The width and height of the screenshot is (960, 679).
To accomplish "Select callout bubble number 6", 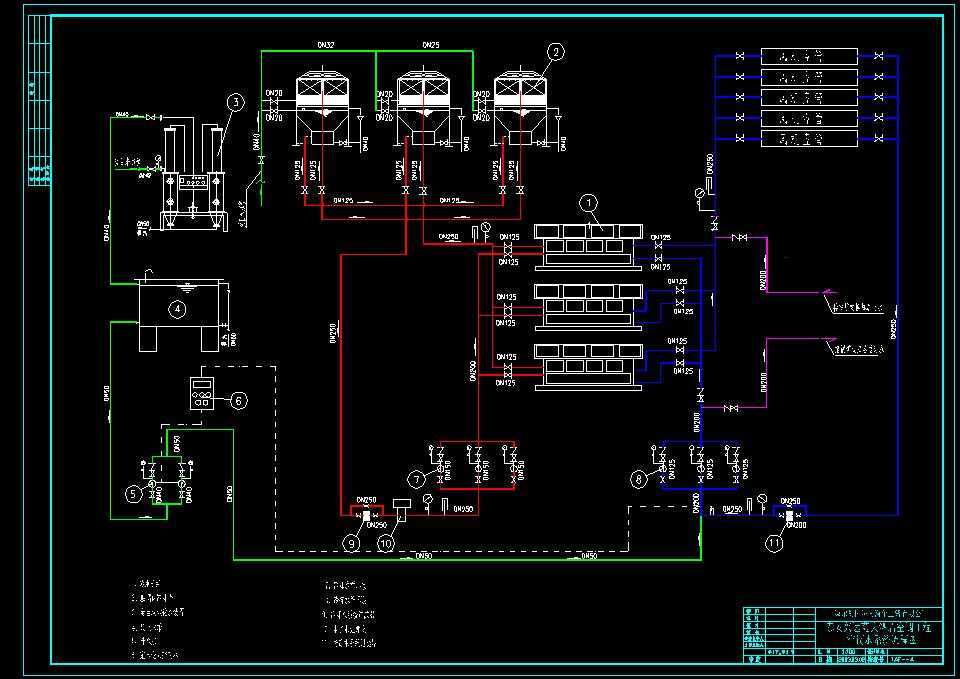I will (239, 400).
